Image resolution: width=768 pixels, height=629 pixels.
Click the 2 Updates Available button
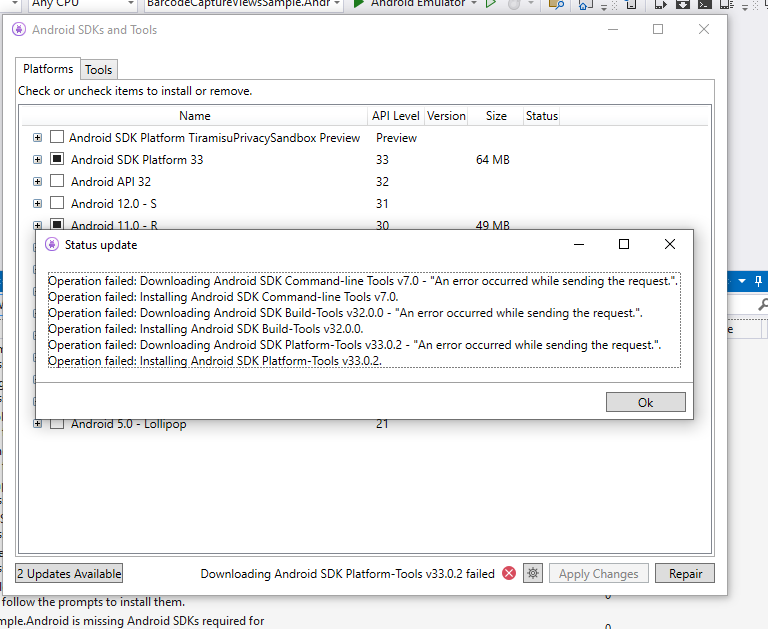69,574
